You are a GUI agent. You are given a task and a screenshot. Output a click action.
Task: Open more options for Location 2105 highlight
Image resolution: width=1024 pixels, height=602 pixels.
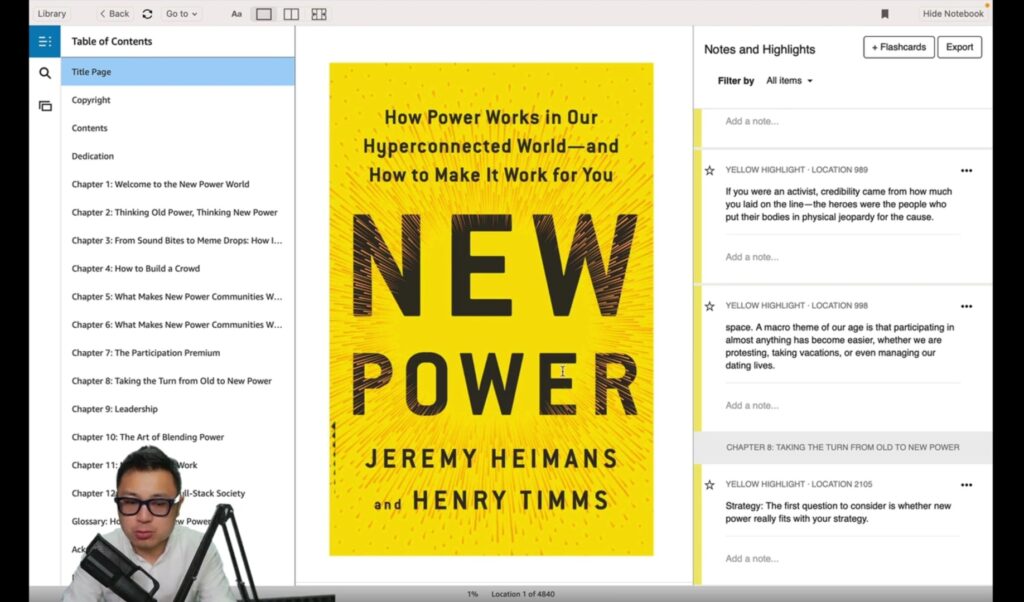(x=967, y=485)
